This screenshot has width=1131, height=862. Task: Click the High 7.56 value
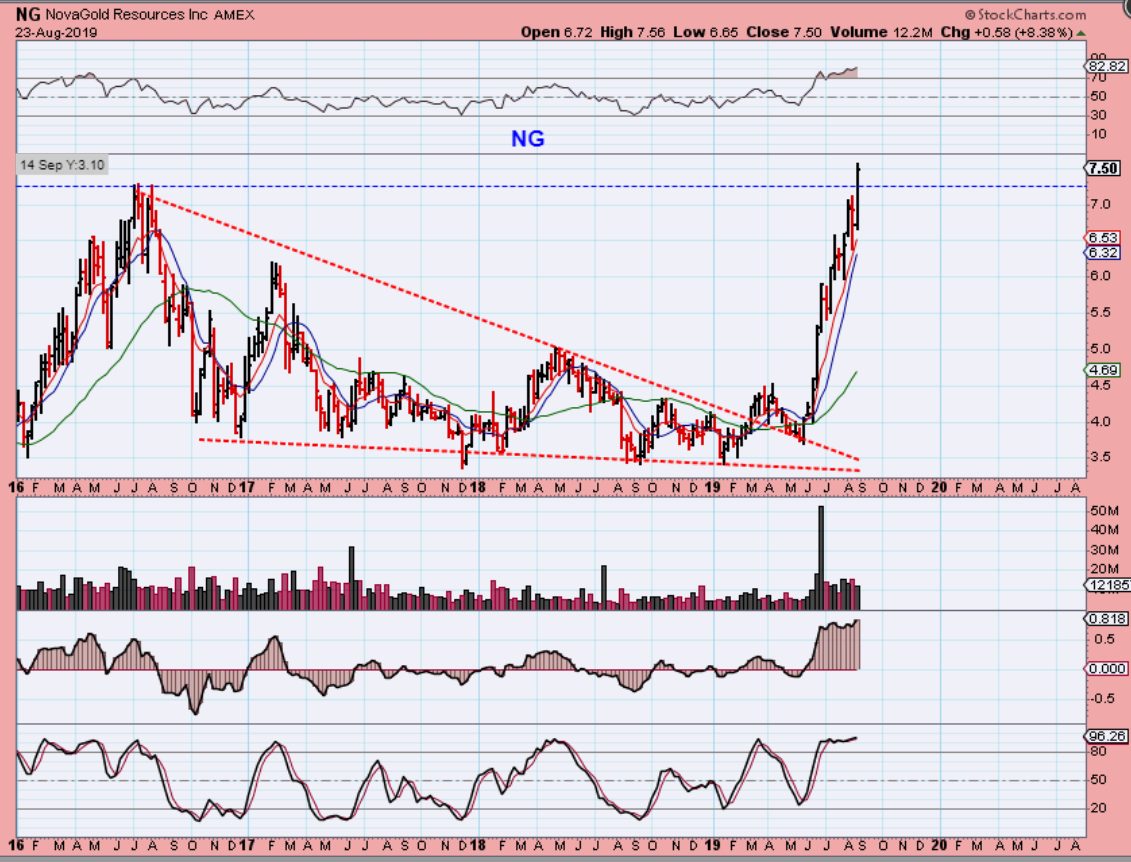coord(633,32)
